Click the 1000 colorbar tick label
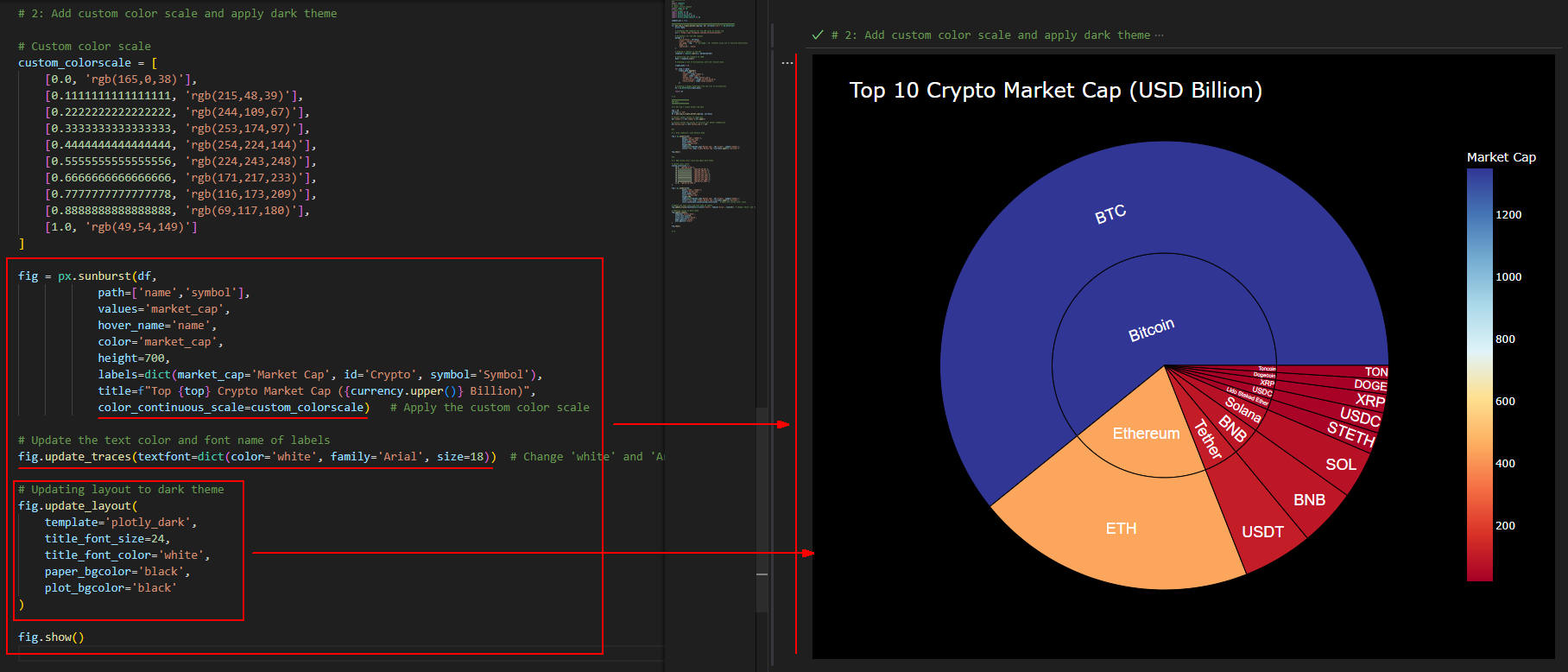Screen dimensions: 1568x672 tap(1508, 277)
